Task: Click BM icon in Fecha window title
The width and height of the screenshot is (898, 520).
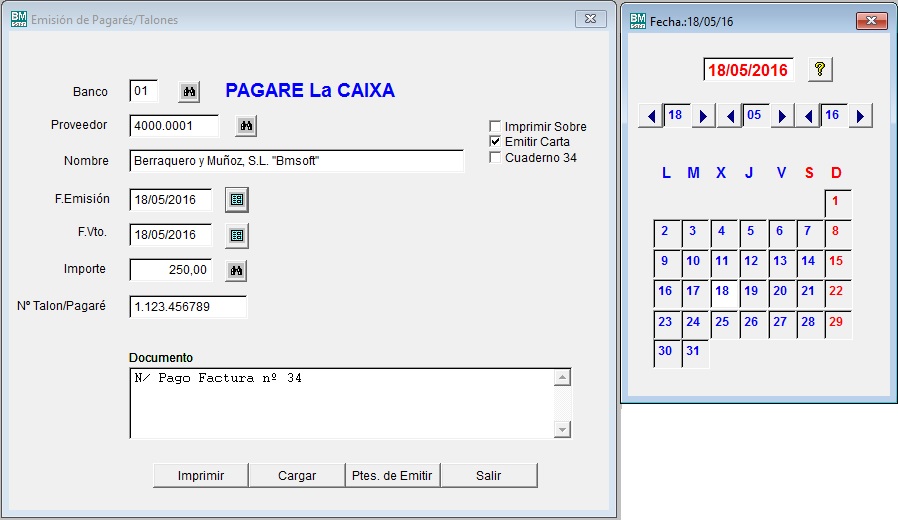Action: pos(638,20)
